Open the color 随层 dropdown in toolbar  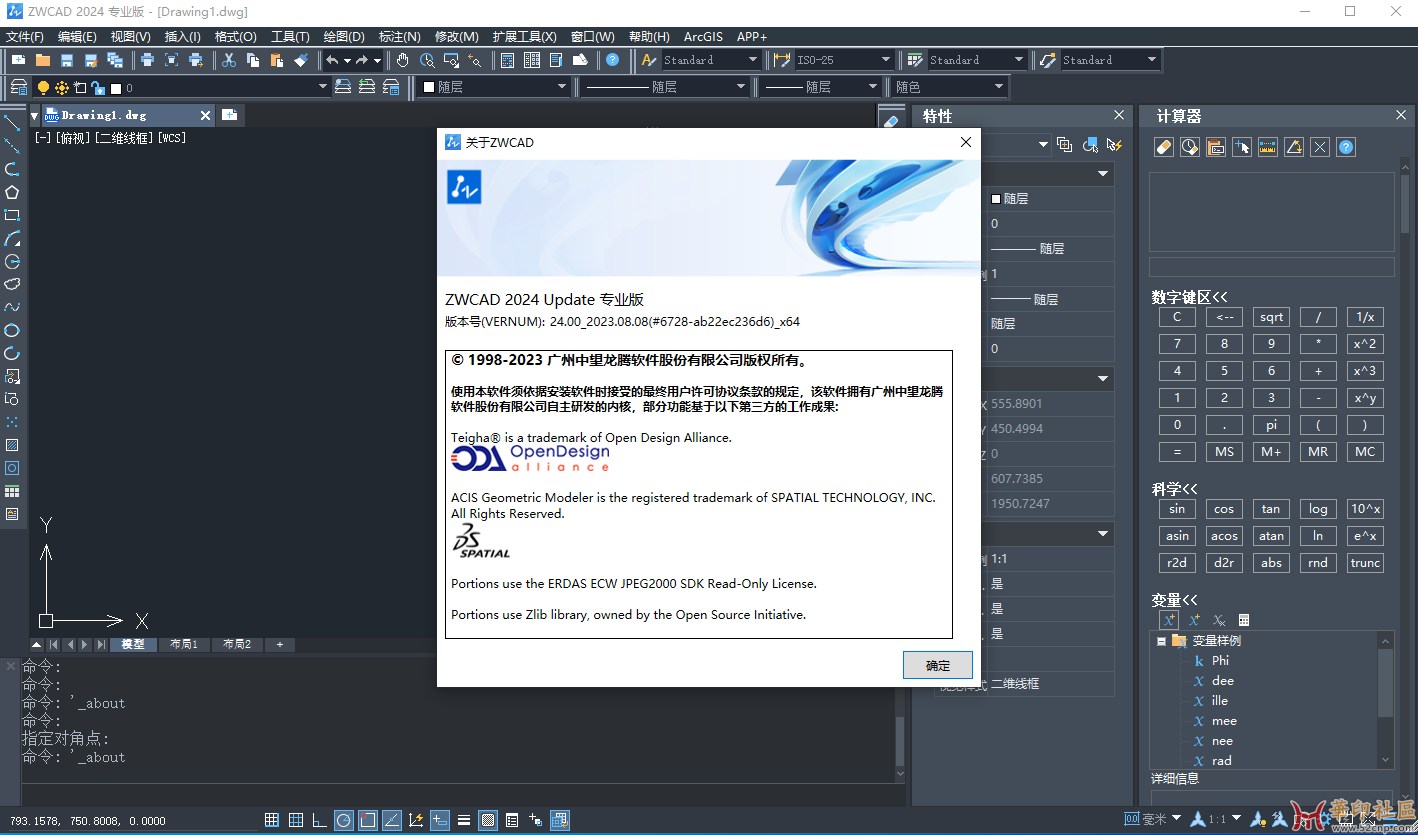click(494, 87)
